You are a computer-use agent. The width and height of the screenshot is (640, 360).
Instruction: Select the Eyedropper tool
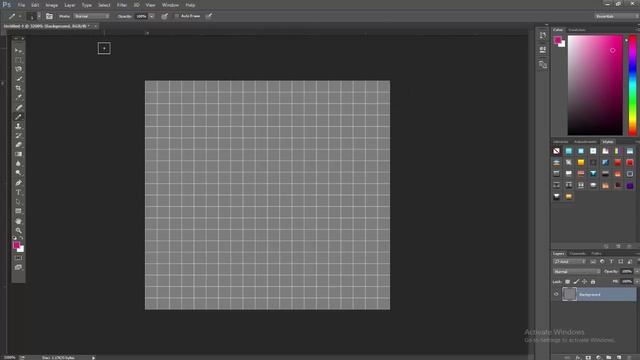[18, 98]
